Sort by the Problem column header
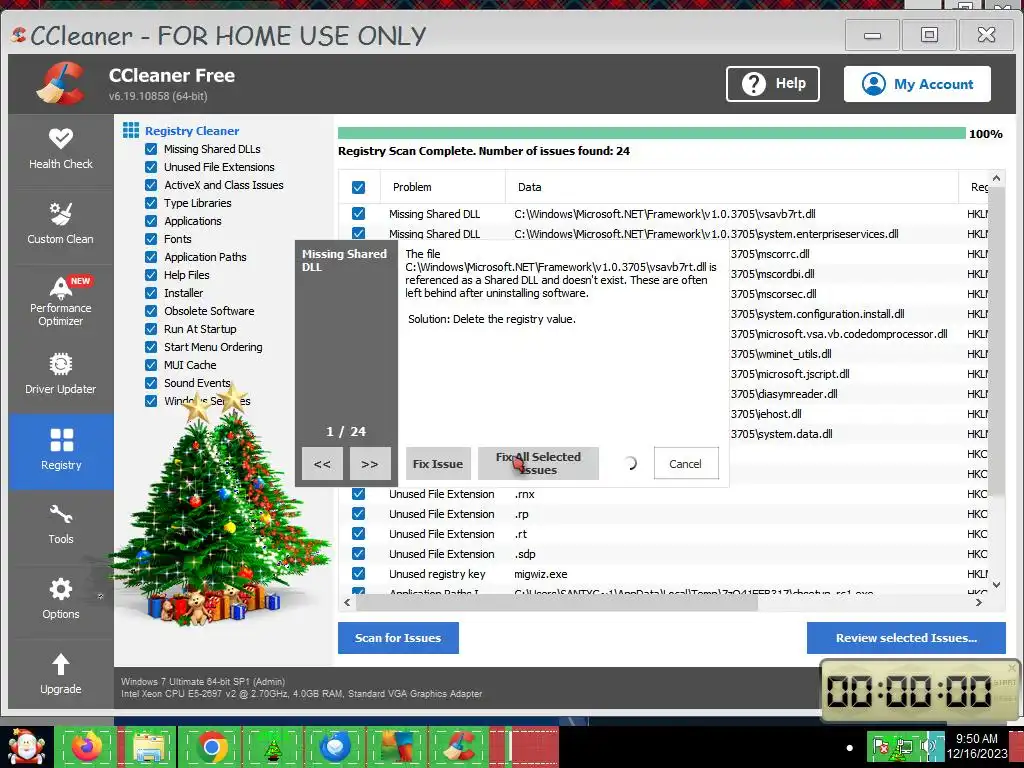 point(442,187)
